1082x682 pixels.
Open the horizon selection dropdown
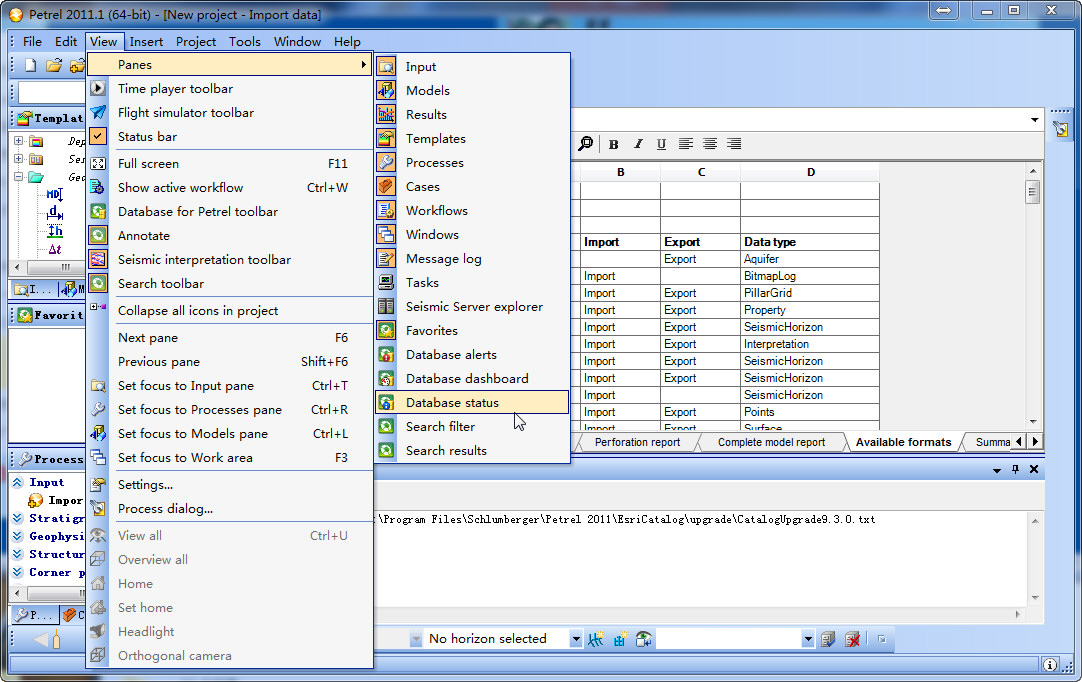(x=576, y=639)
